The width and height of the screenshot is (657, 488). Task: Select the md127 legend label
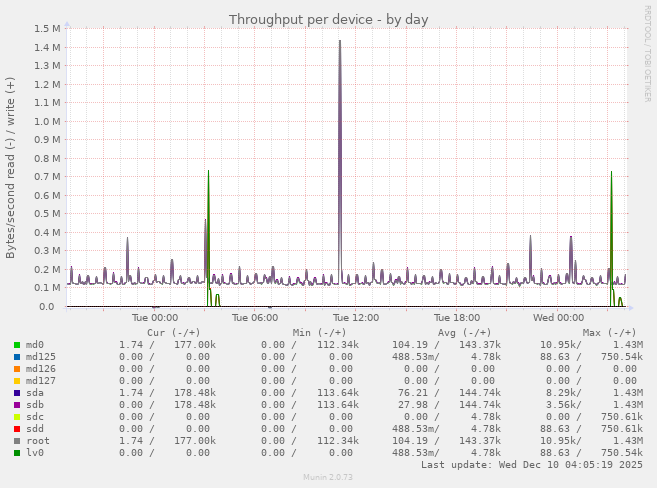[41, 381]
